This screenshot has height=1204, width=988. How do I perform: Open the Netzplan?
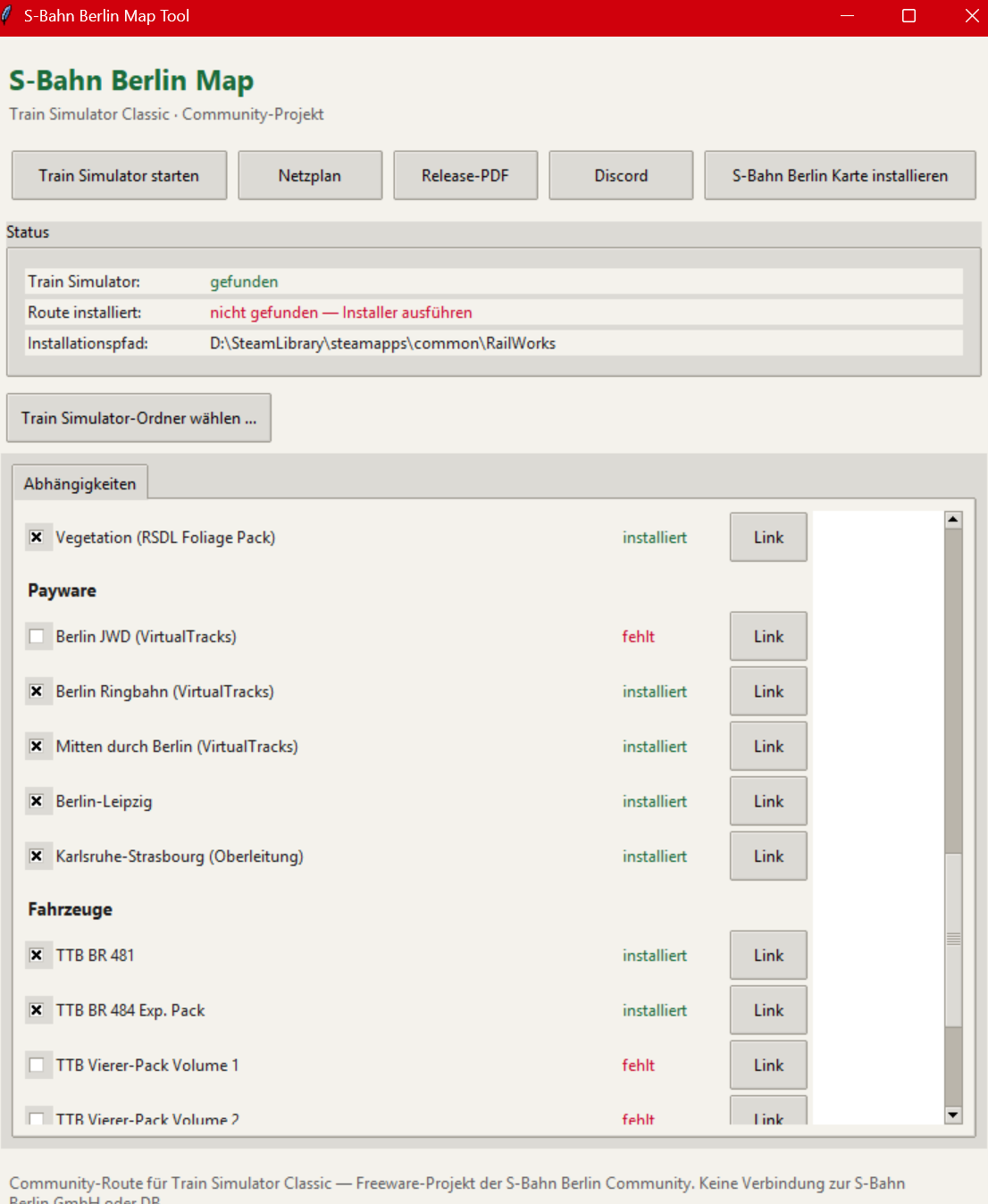(x=310, y=175)
